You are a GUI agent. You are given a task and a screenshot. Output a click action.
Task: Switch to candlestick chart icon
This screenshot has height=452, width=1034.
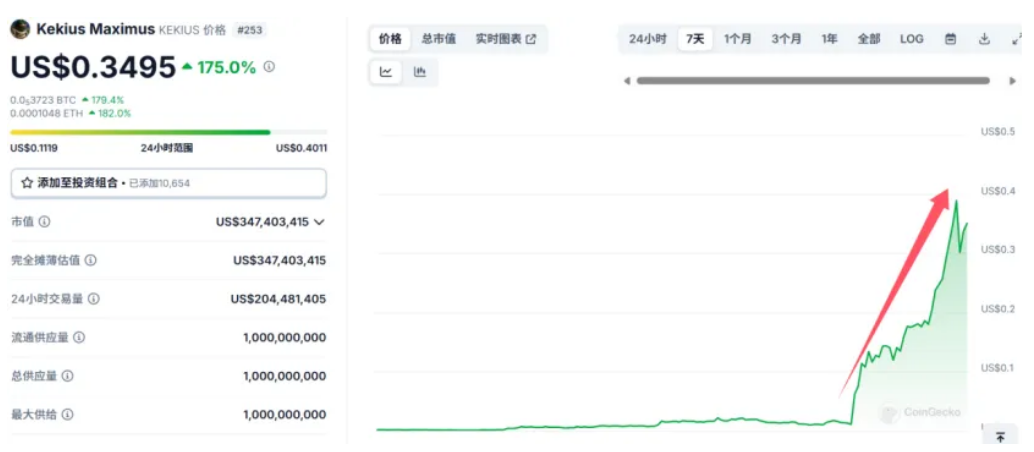pyautogui.click(x=419, y=72)
